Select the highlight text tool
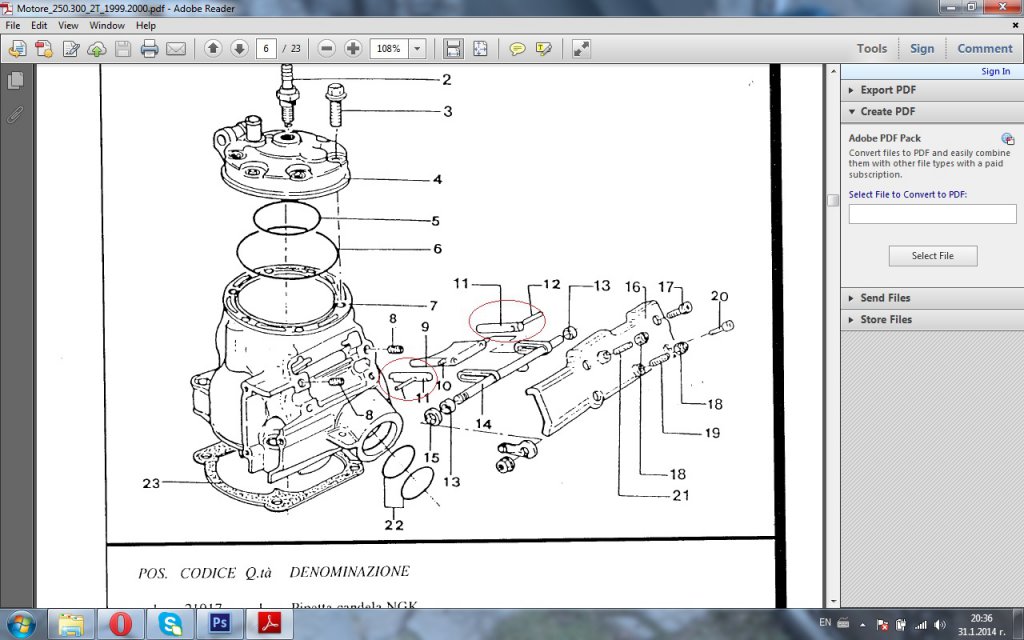Viewport: 1024px width, 640px height. 544,48
